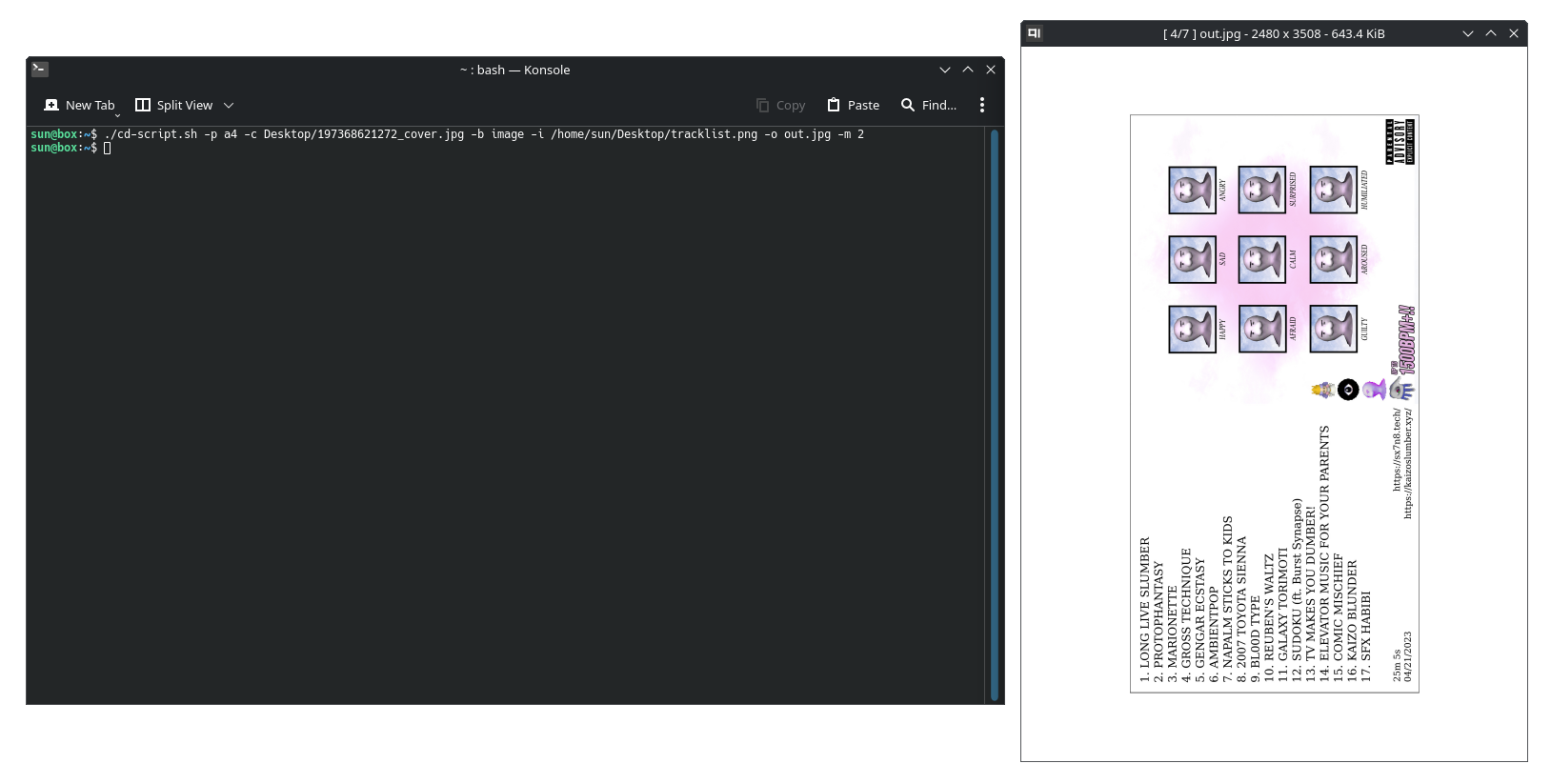The width and height of the screenshot is (1551, 784).
Task: Click the GUILTY face thumbnail in image
Action: 1334,329
